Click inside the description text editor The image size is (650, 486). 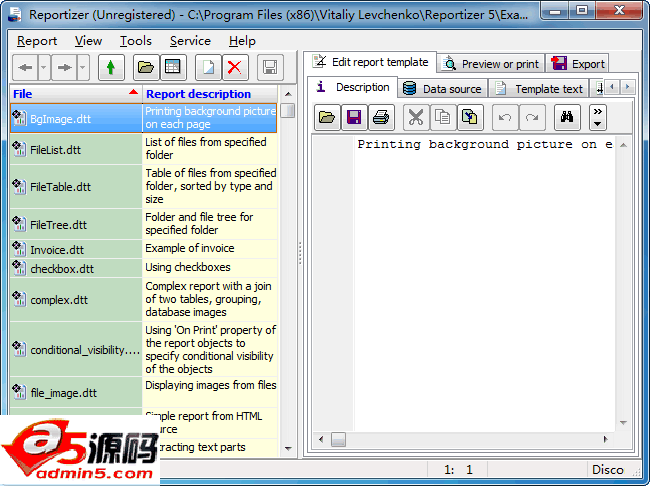(484, 283)
